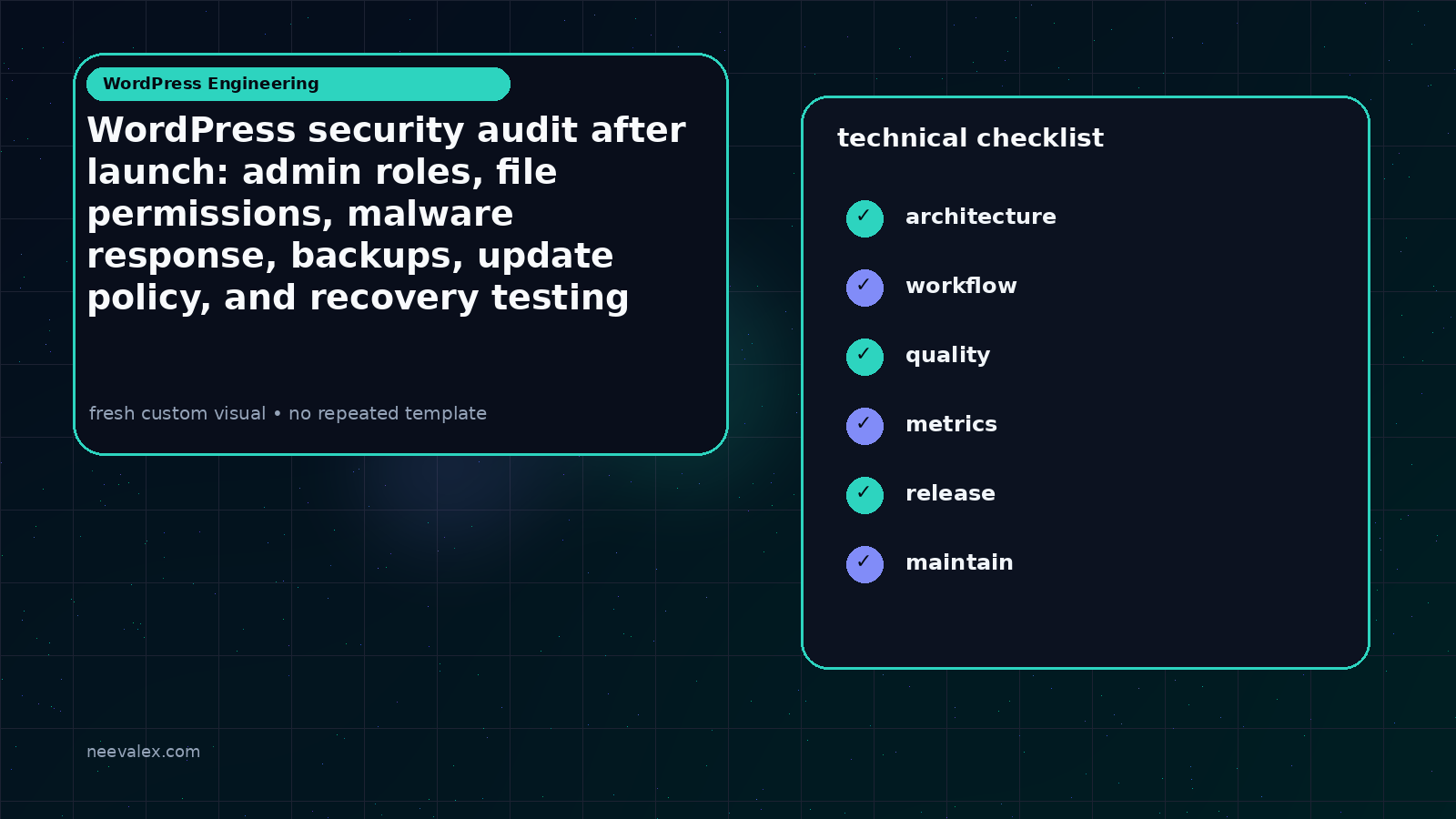Click the checkmark icon next to metrics
Image resolution: width=1456 pixels, height=819 pixels.
[864, 426]
